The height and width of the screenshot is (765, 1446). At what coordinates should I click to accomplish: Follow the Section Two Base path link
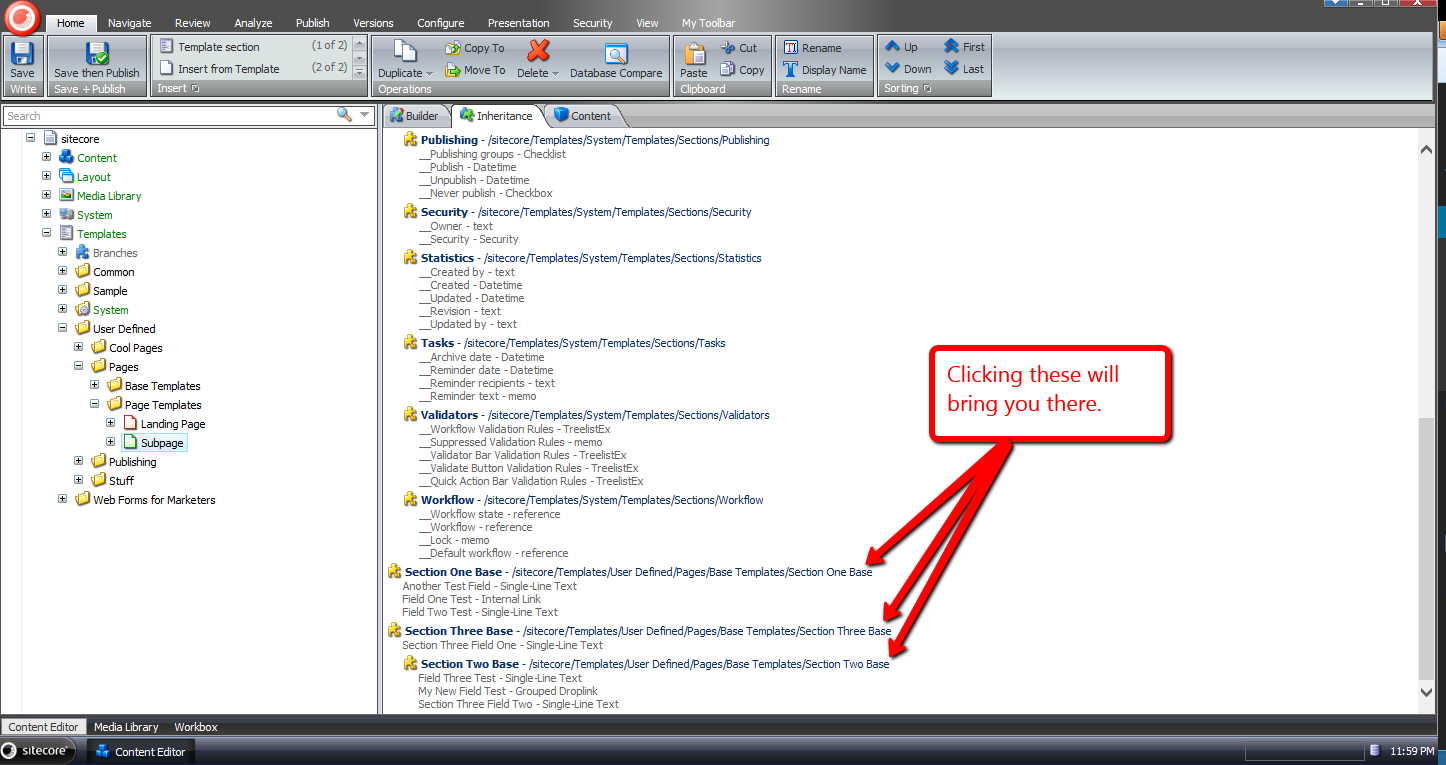point(708,664)
